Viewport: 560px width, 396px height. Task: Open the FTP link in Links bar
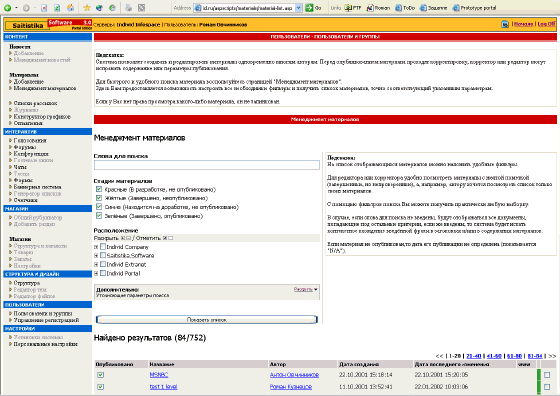coord(352,7)
